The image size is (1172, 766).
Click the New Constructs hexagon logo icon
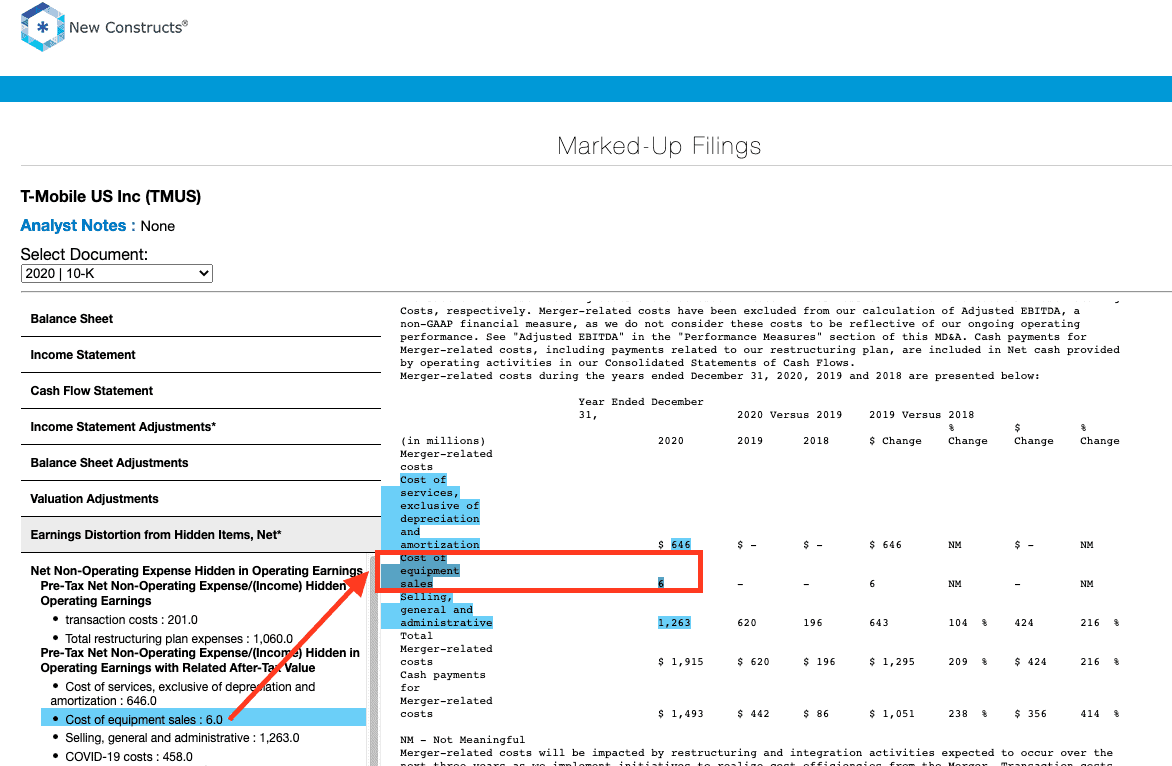43,27
